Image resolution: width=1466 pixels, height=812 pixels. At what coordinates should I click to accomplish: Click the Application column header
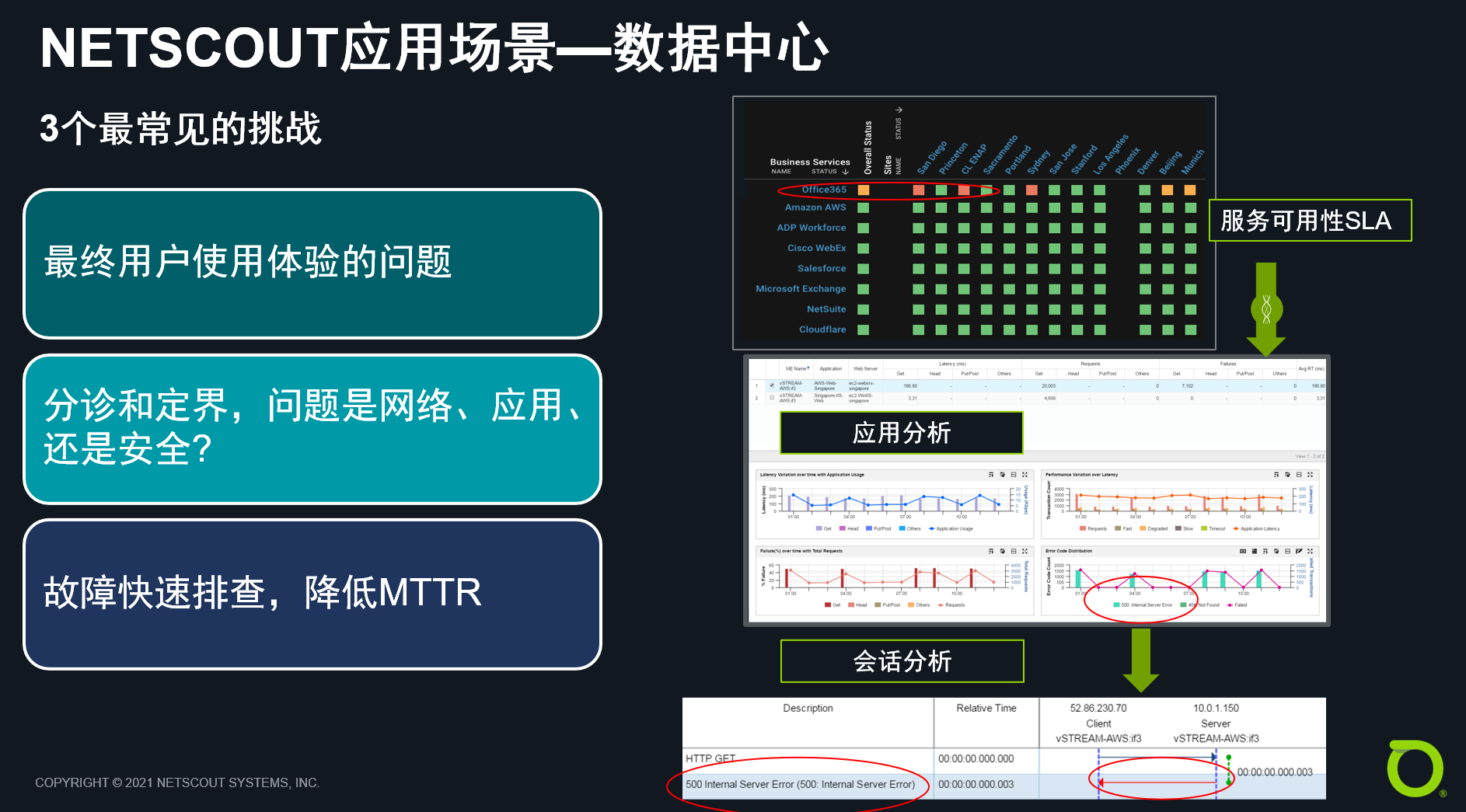tap(831, 368)
